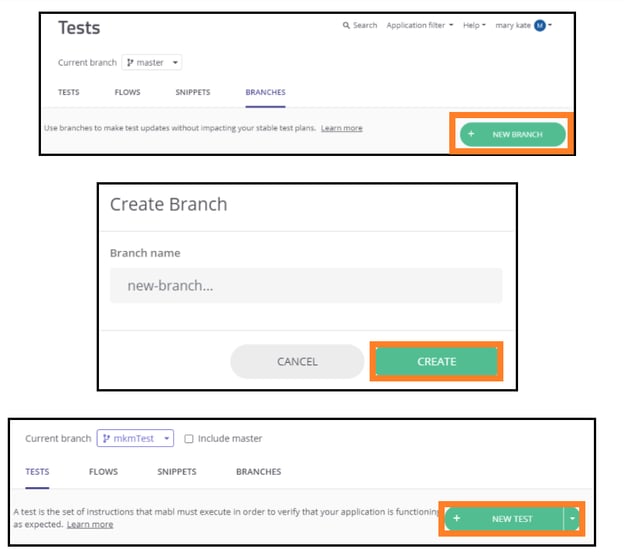624x559 pixels.
Task: Toggle the Include master checkbox
Action: (189, 438)
